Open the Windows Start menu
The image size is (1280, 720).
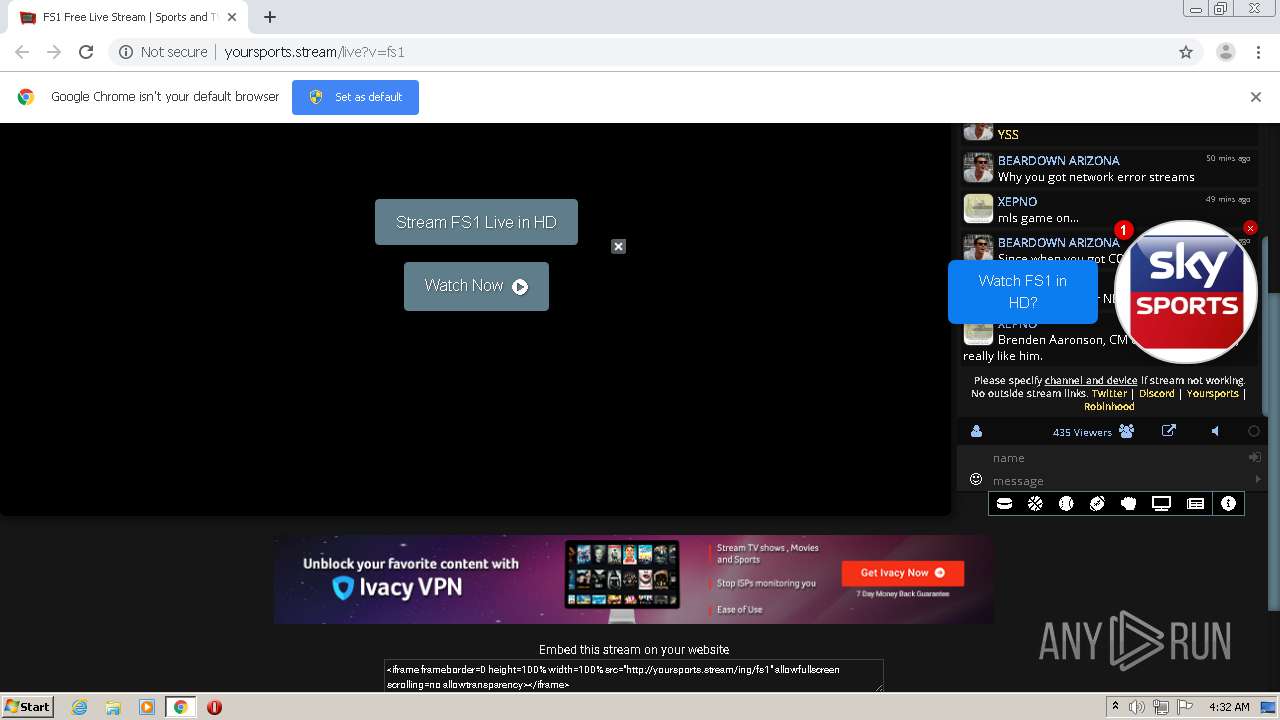27,706
